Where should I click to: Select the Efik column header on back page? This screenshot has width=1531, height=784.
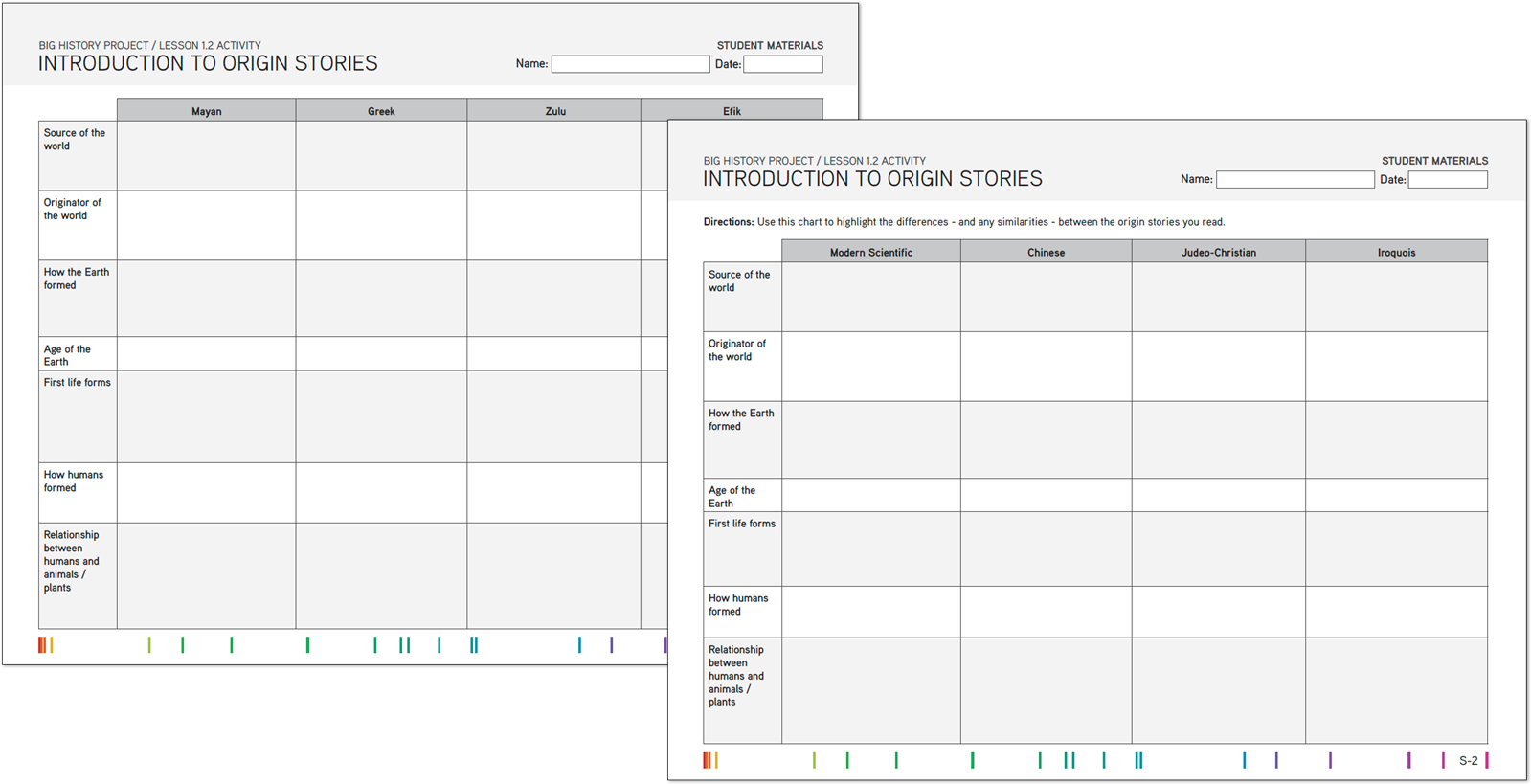(732, 110)
